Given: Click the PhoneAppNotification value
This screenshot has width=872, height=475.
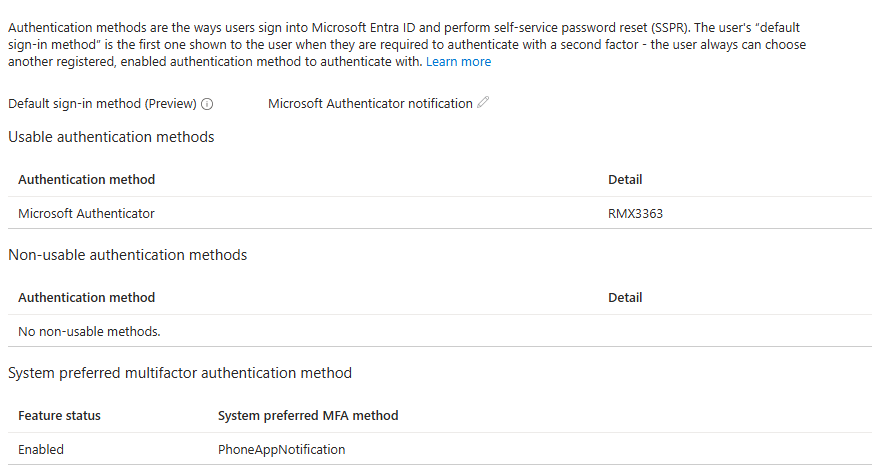Looking at the screenshot, I should 281,449.
